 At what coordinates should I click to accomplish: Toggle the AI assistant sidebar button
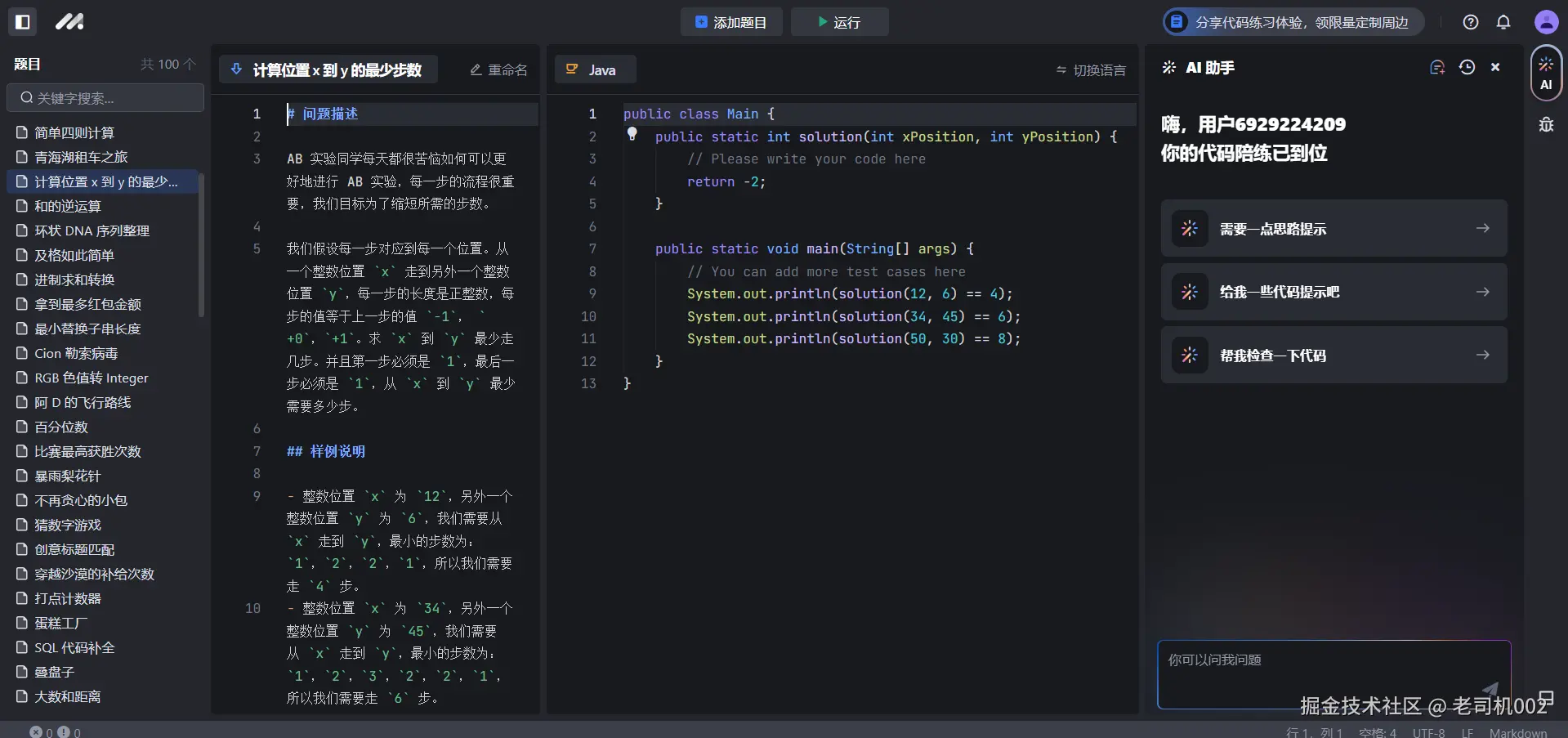click(x=1546, y=73)
